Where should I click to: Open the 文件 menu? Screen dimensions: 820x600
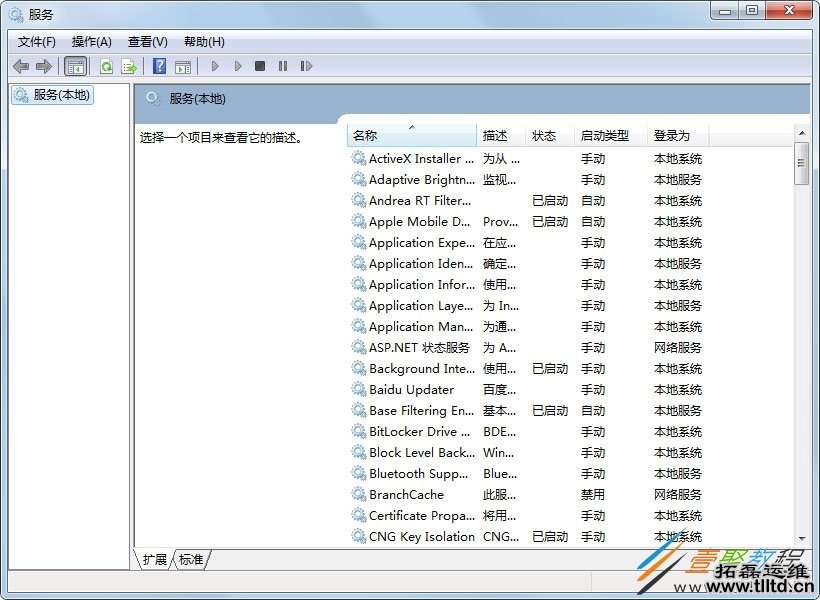tap(36, 41)
